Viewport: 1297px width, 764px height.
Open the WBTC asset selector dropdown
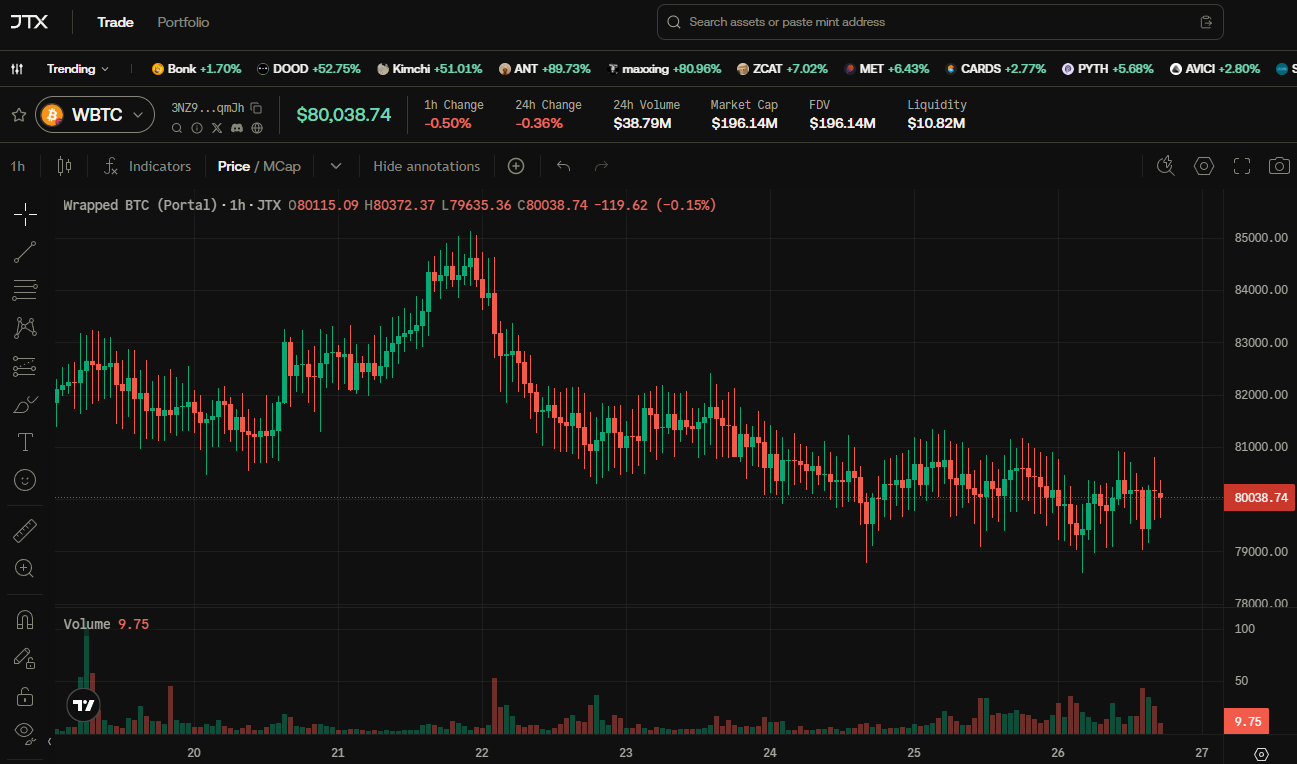tap(95, 115)
